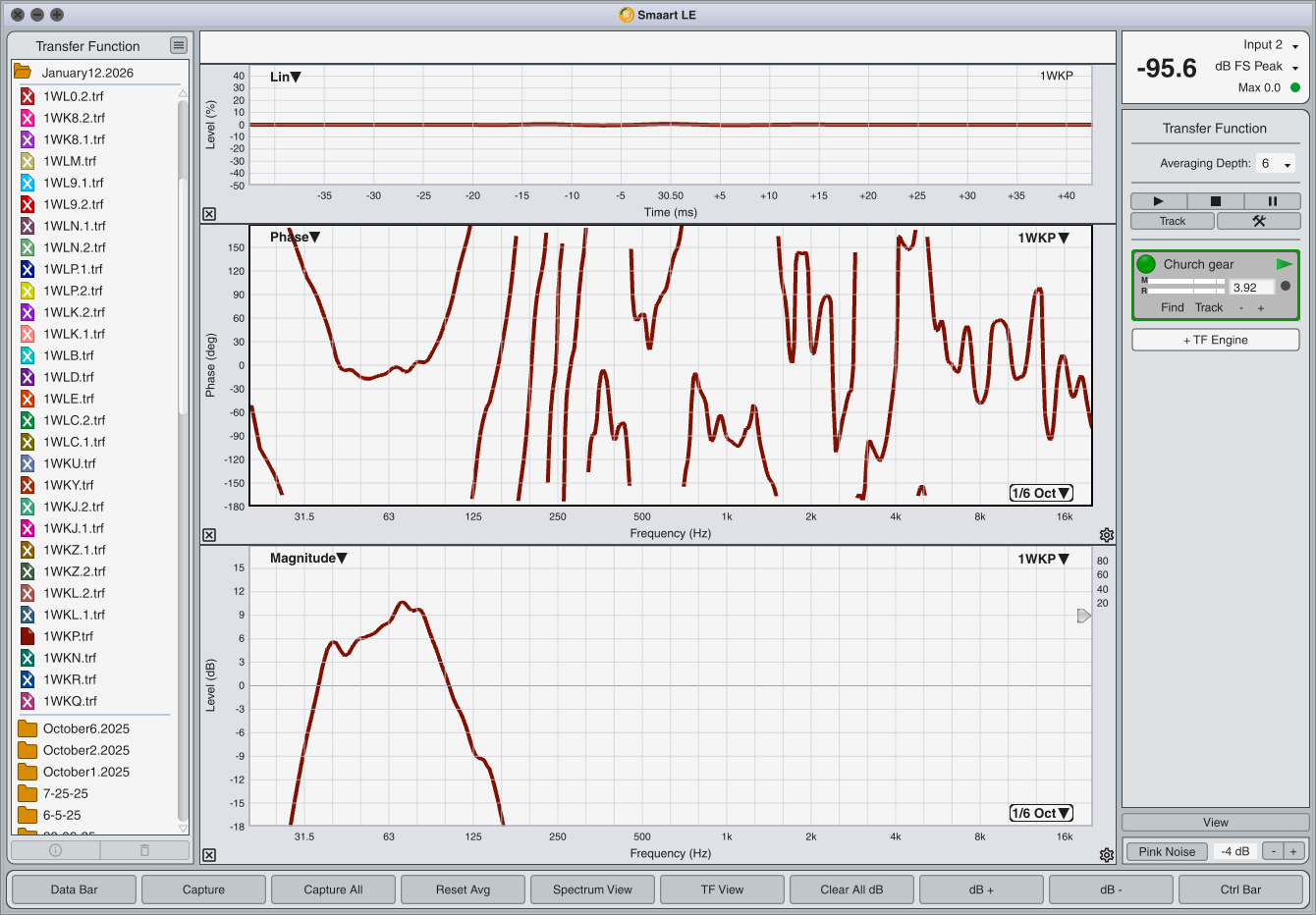
Task: Stop all transfer function measurements
Action: 1215,201
